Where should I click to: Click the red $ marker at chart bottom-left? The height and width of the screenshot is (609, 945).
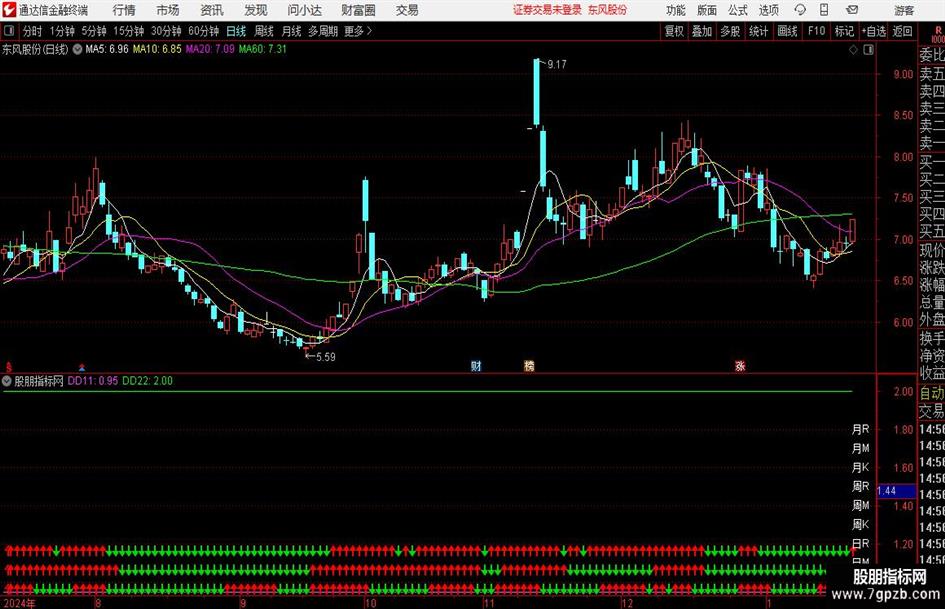tap(9, 366)
